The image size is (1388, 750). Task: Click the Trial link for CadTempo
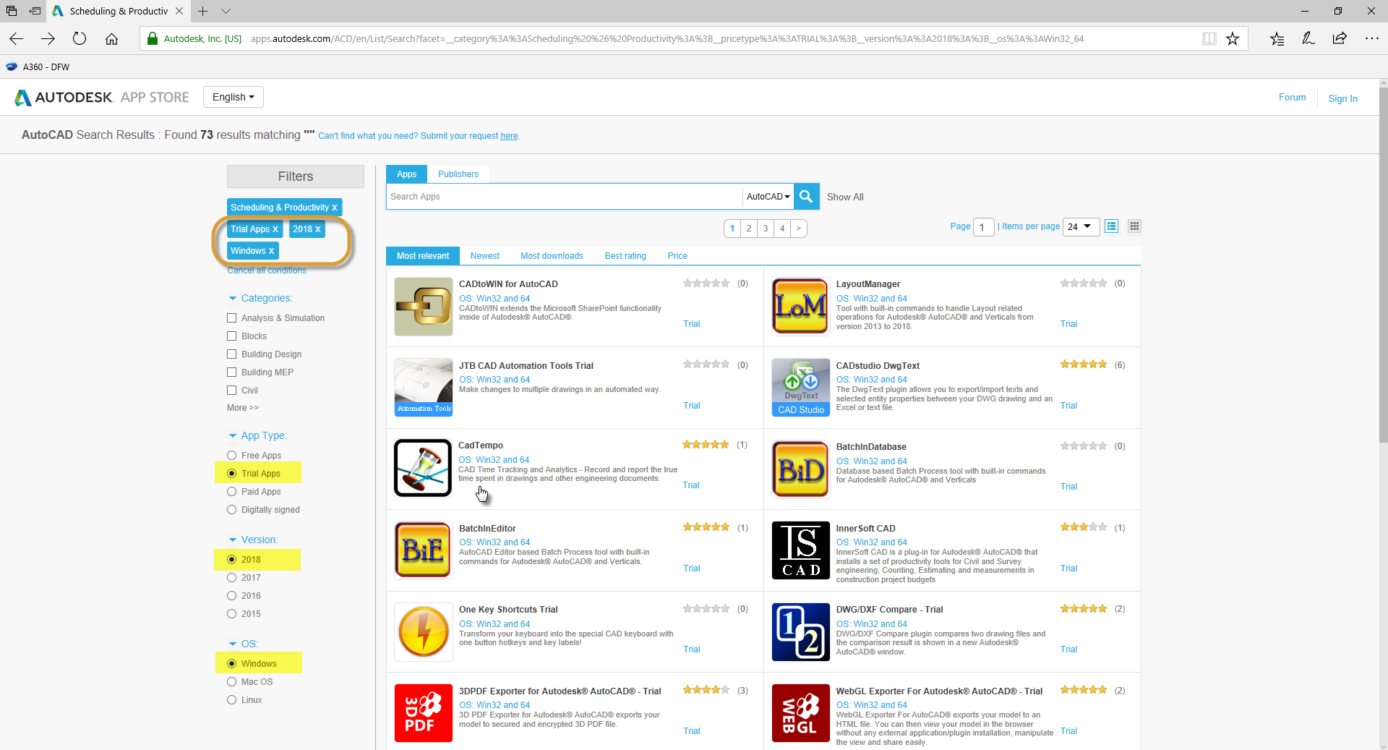coord(691,485)
